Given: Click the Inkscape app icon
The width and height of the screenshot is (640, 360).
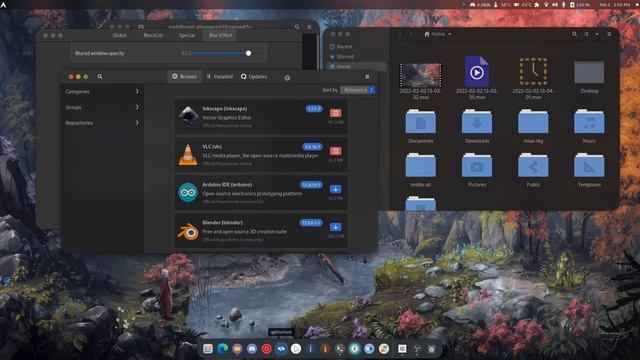Looking at the screenshot, I should 188,116.
